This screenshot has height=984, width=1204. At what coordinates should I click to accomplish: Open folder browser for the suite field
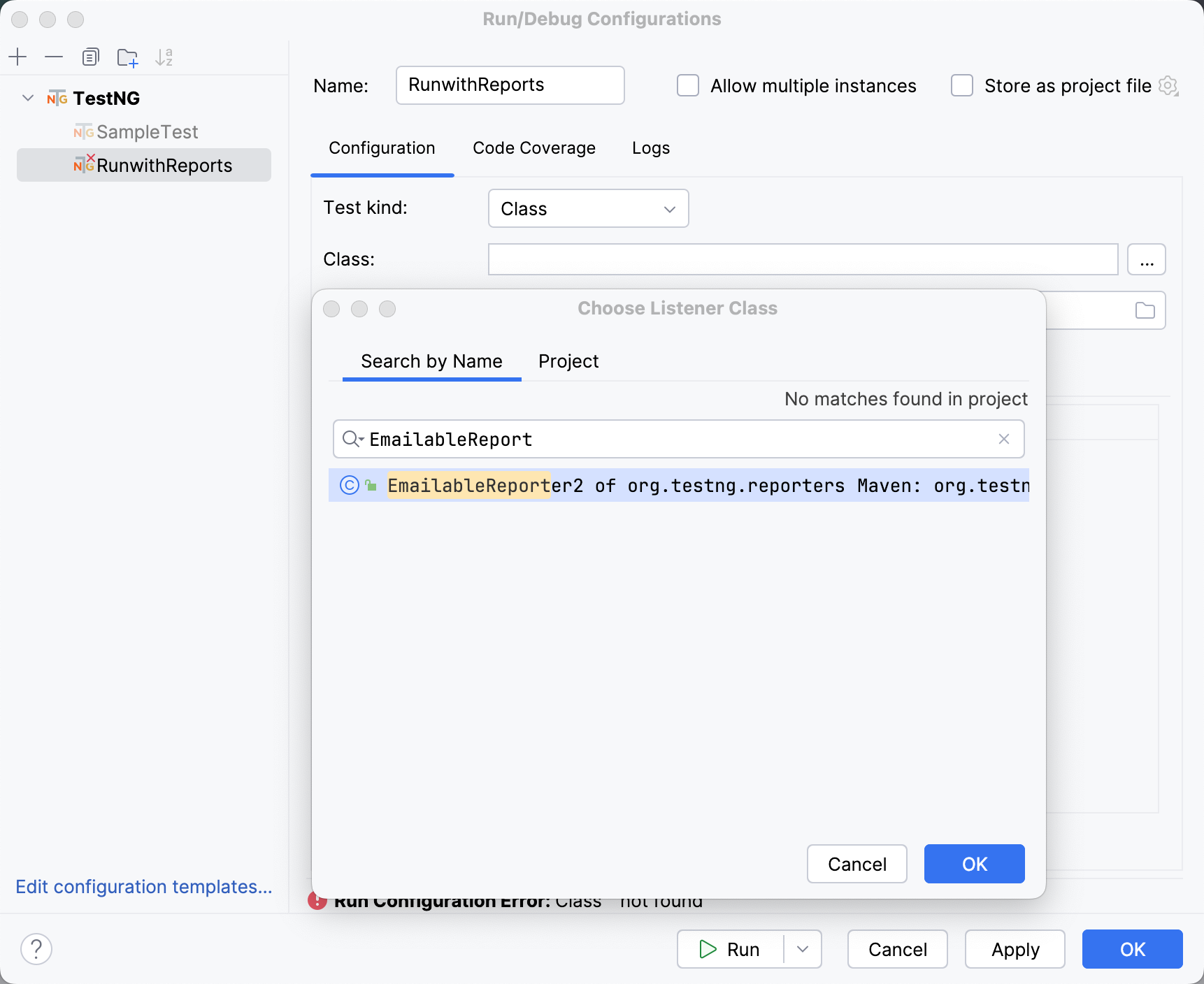pyautogui.click(x=1146, y=310)
